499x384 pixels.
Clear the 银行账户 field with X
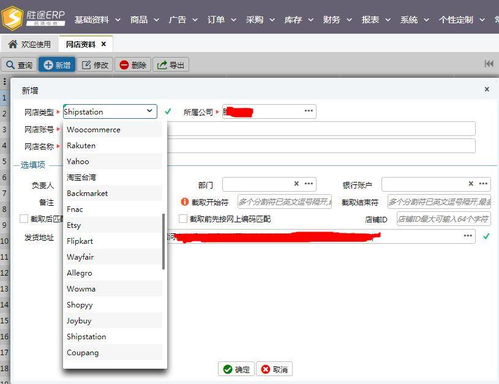[471, 183]
